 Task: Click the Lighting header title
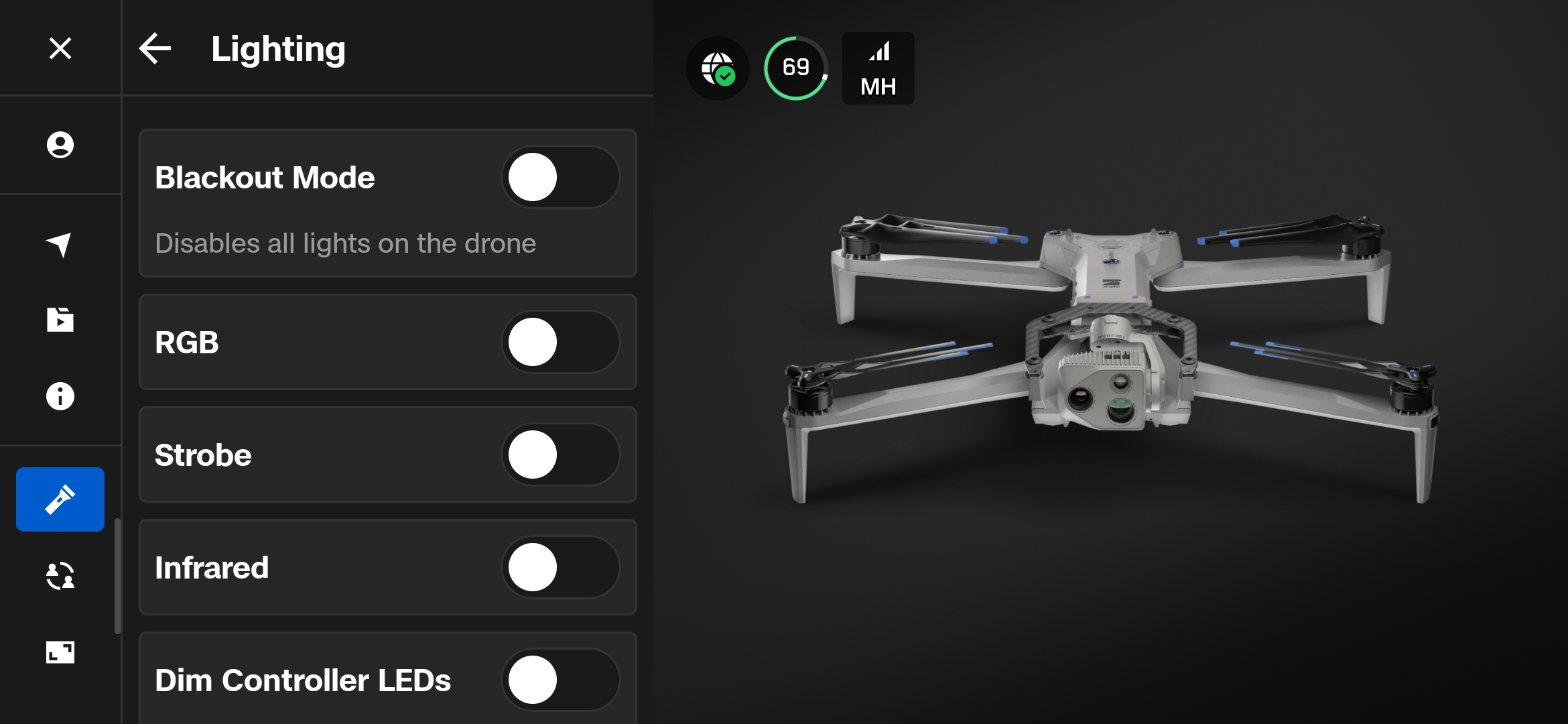(278, 50)
